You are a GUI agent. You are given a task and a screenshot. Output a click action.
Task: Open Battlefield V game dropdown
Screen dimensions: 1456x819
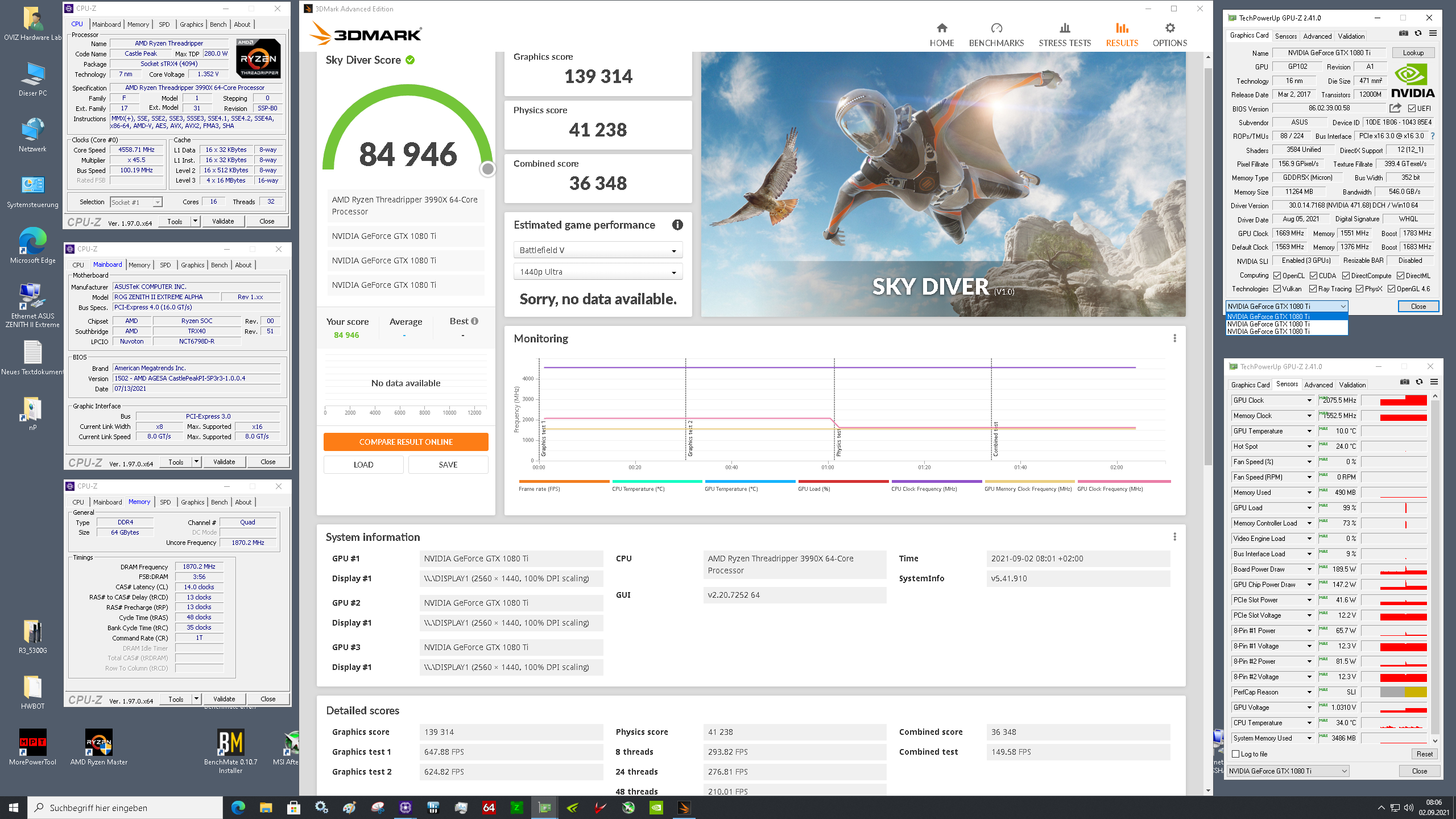tap(598, 250)
